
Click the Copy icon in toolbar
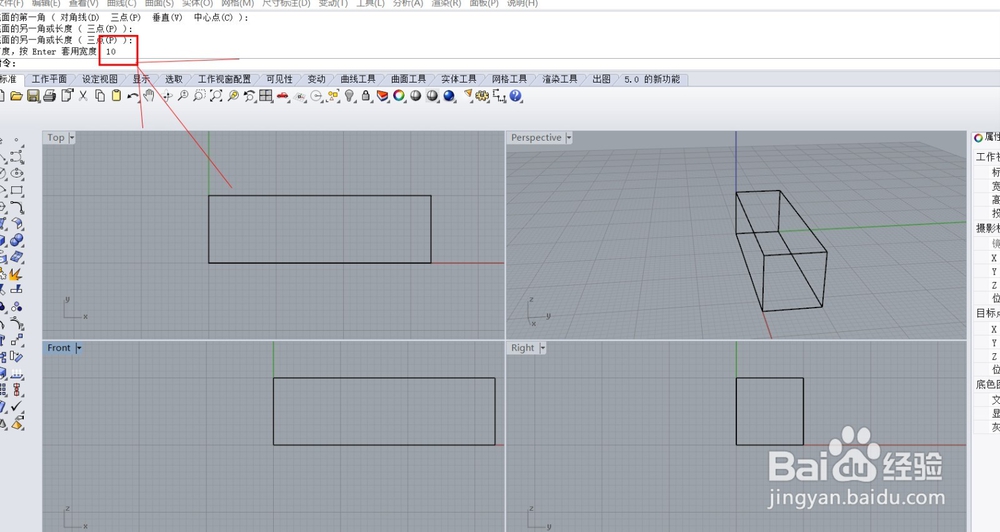point(99,96)
